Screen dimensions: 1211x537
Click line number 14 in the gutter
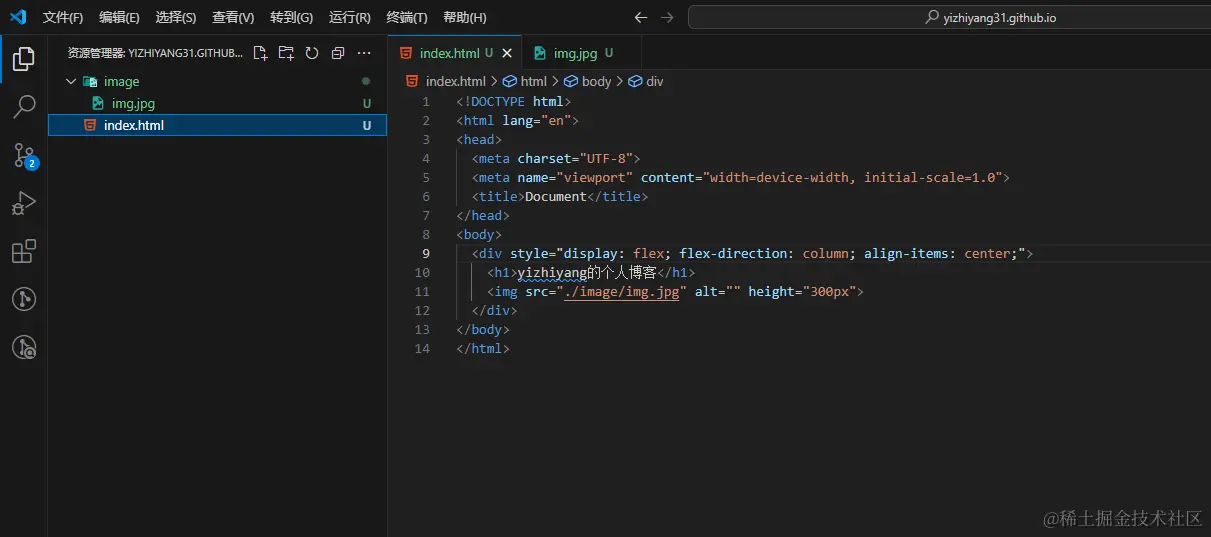tap(423, 348)
